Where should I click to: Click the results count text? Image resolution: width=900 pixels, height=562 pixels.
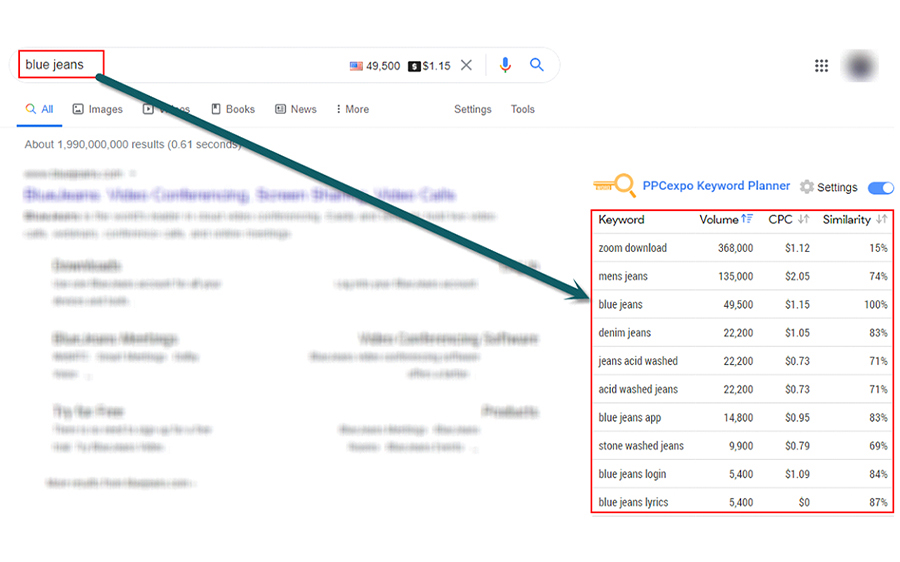(133, 145)
